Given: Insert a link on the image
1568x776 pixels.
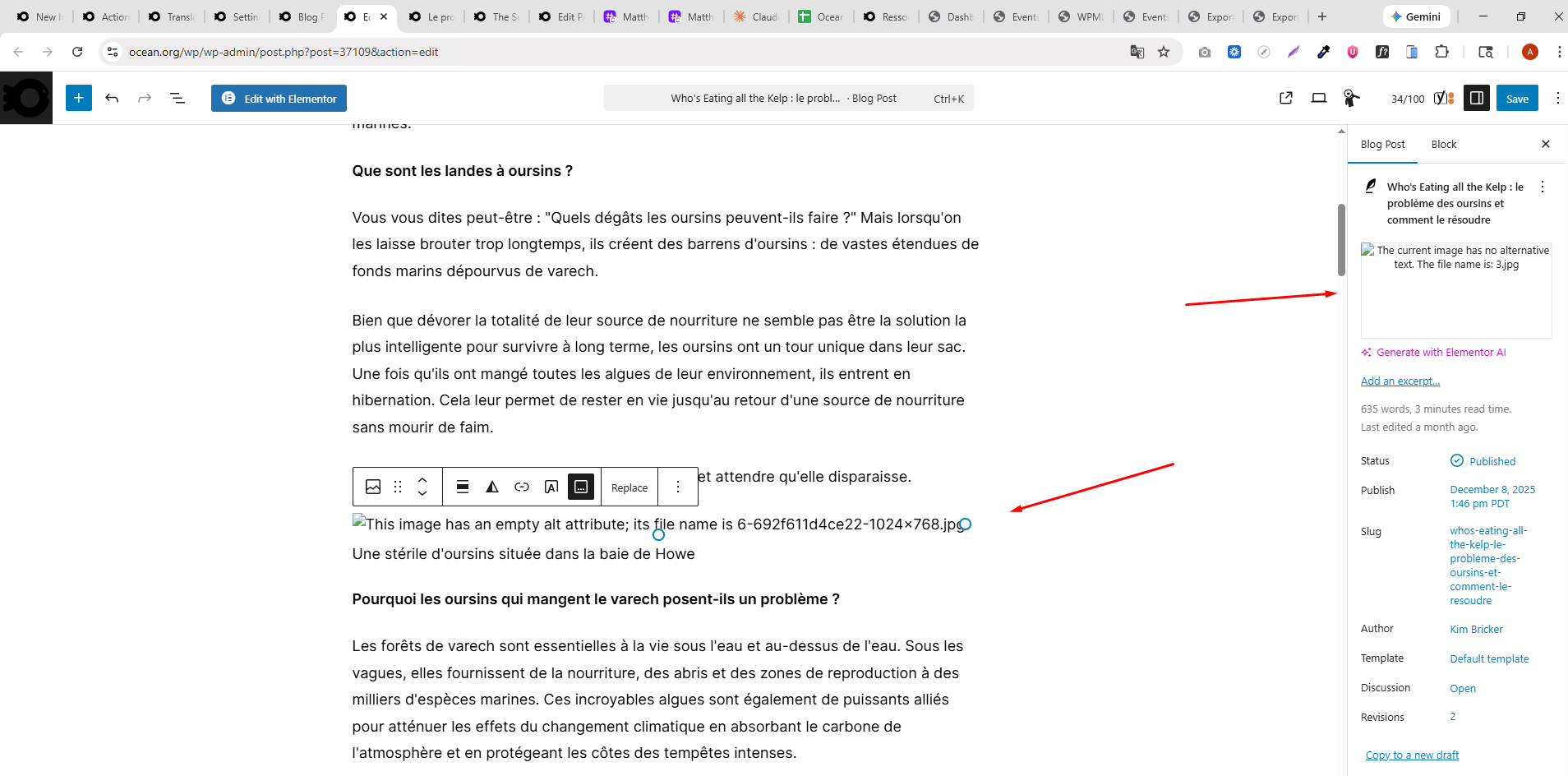Looking at the screenshot, I should (522, 487).
